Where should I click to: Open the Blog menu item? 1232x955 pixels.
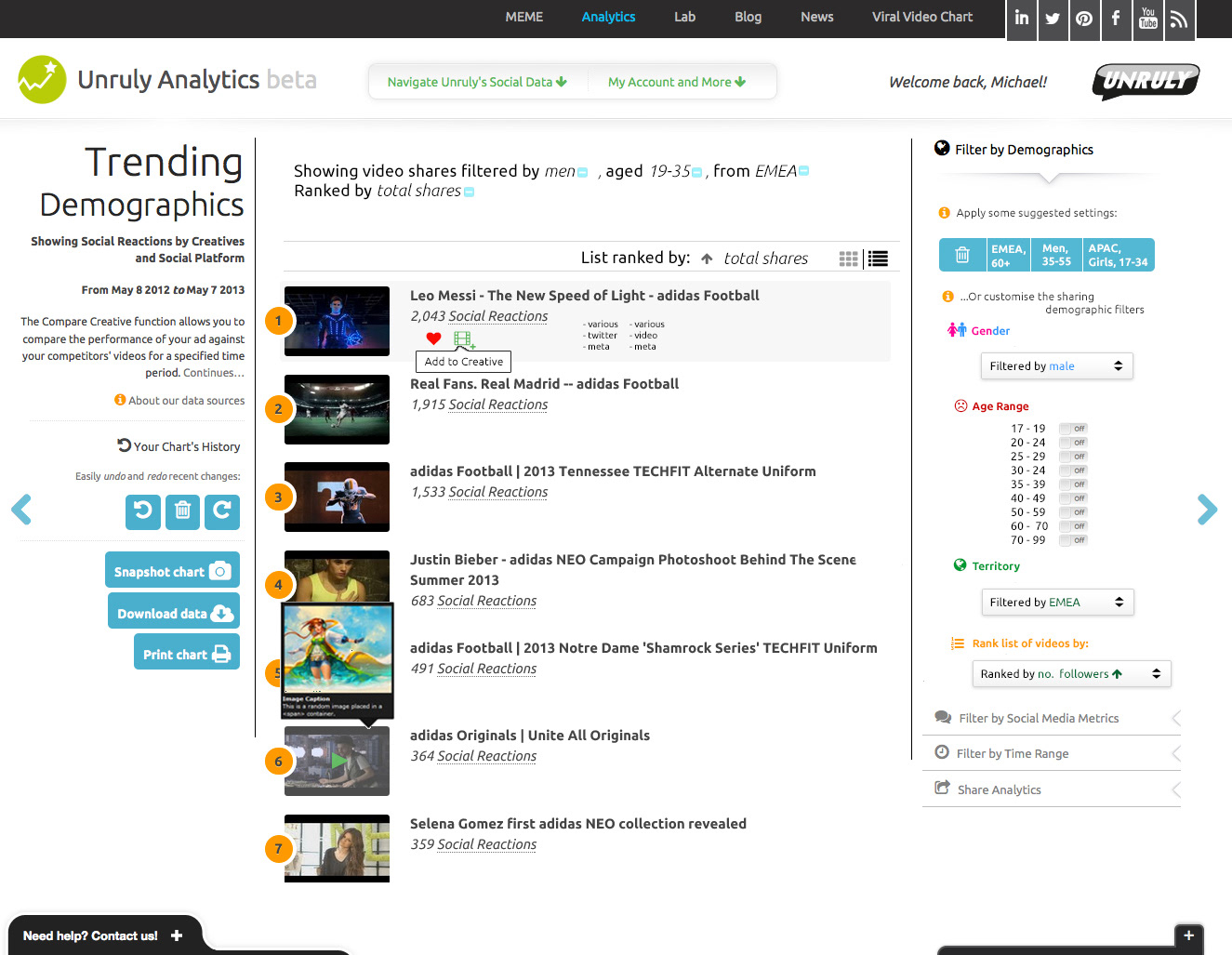tap(748, 17)
